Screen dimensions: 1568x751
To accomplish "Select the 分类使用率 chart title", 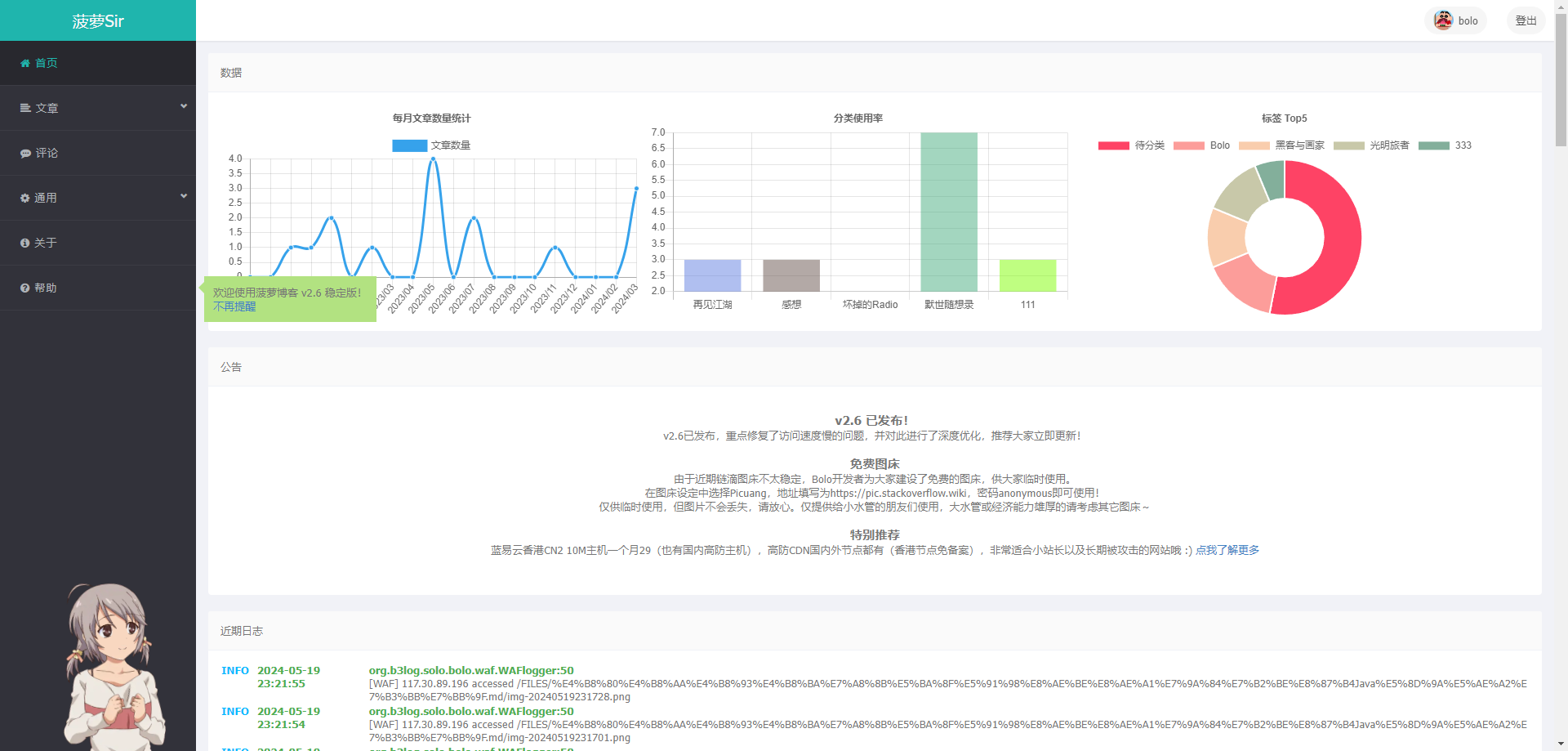I will pyautogui.click(x=857, y=118).
